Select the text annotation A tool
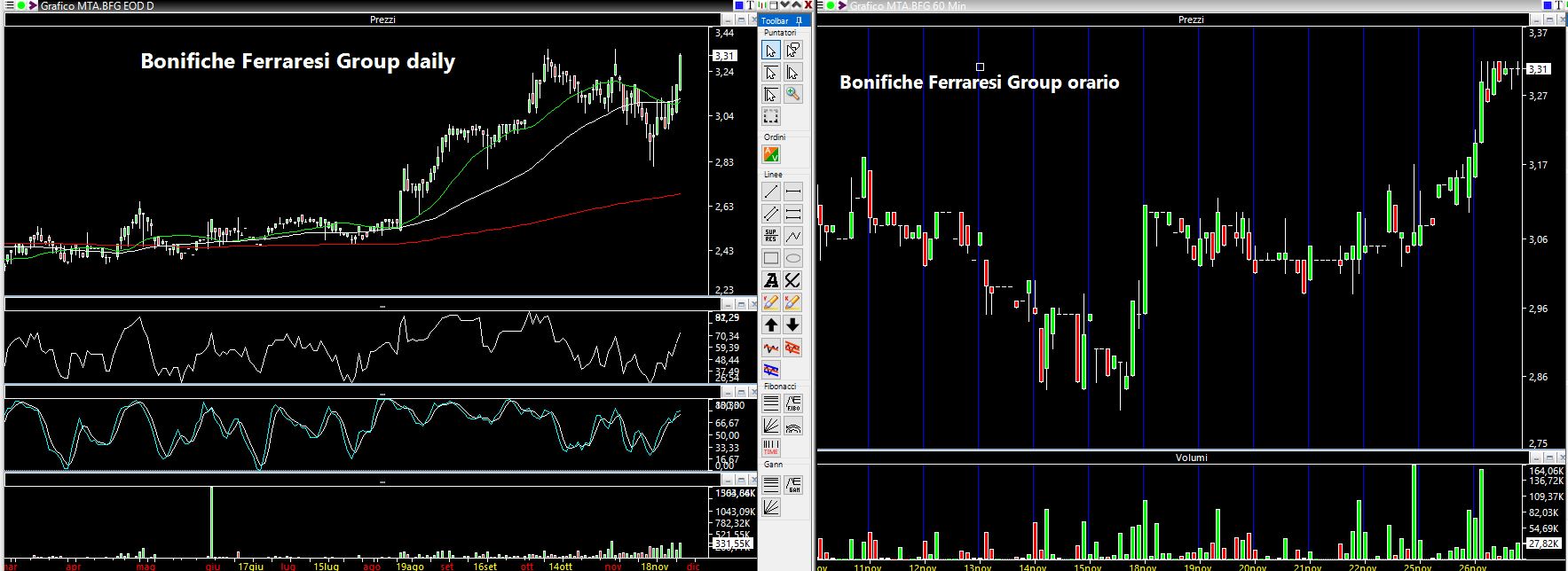Screen dimensions: 1568x571 (770, 280)
